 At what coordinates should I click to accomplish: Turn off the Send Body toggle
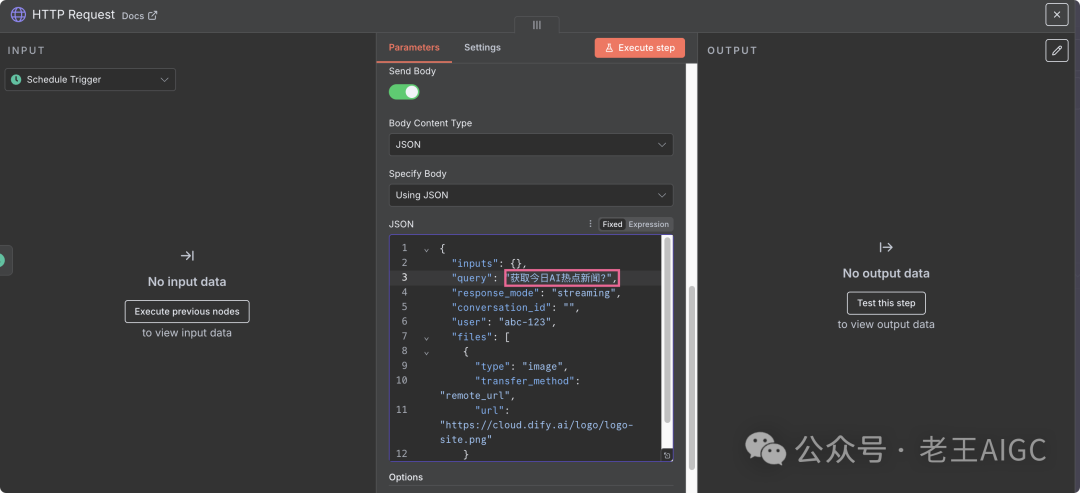point(404,92)
